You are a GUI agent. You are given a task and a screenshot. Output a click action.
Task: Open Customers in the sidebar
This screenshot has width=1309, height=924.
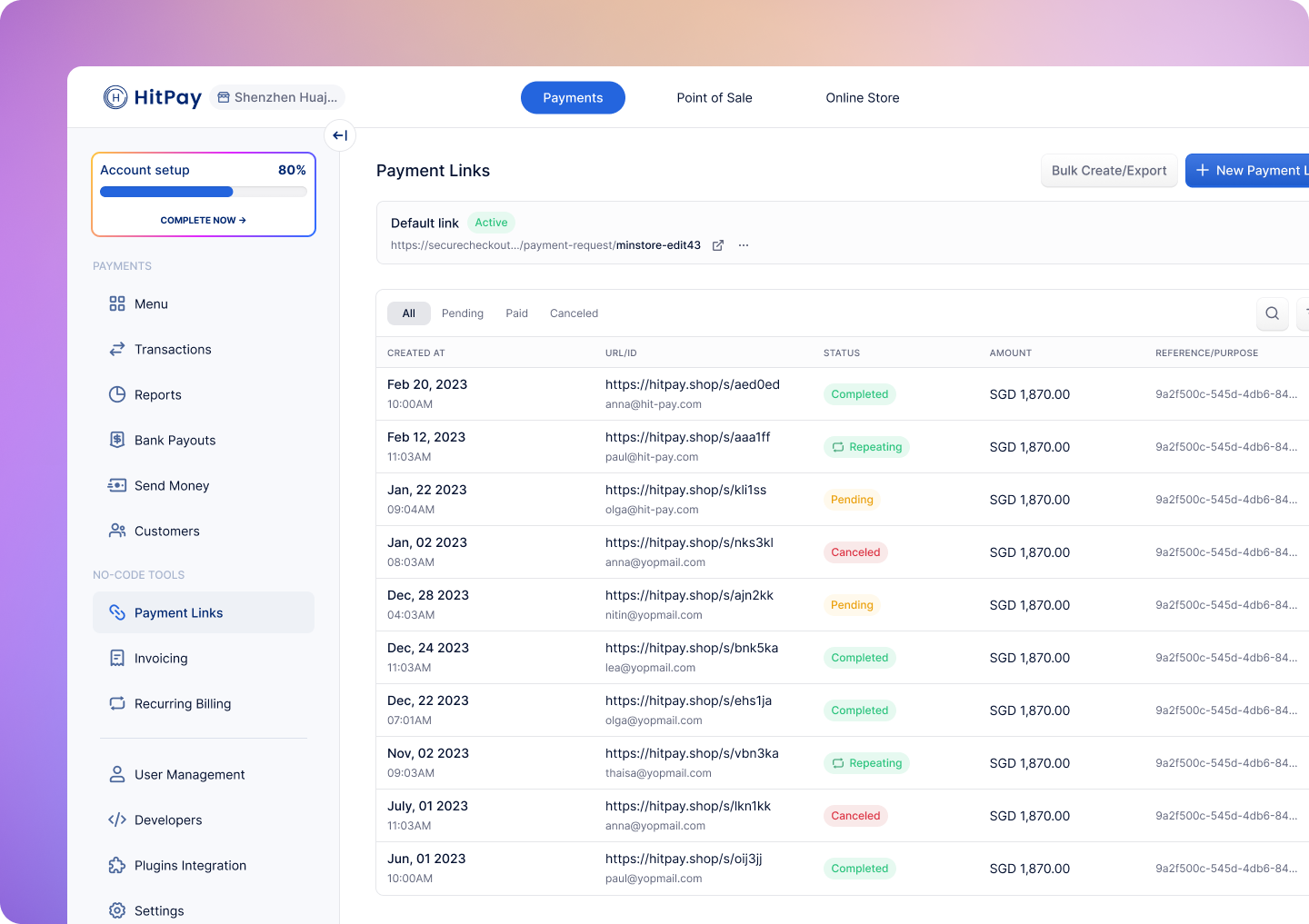pos(204,531)
